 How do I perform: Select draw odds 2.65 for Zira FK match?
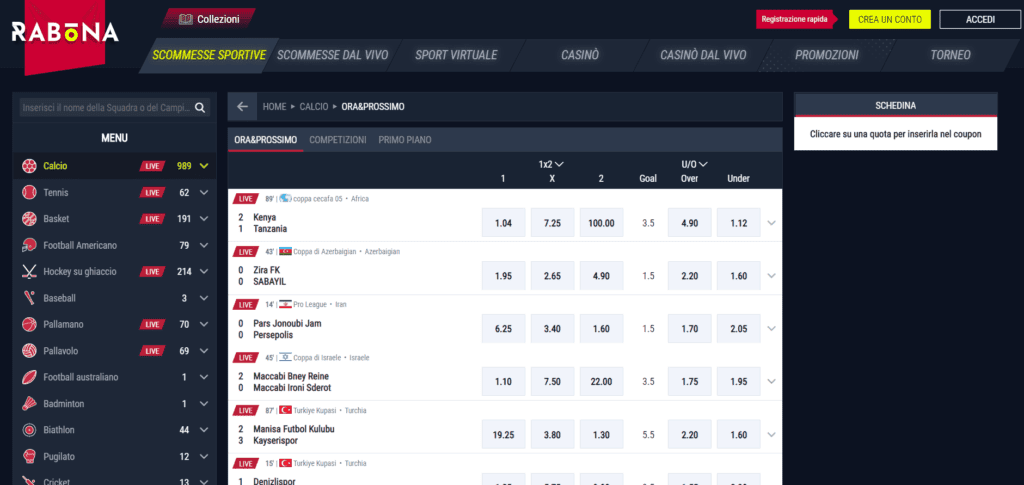point(552,275)
